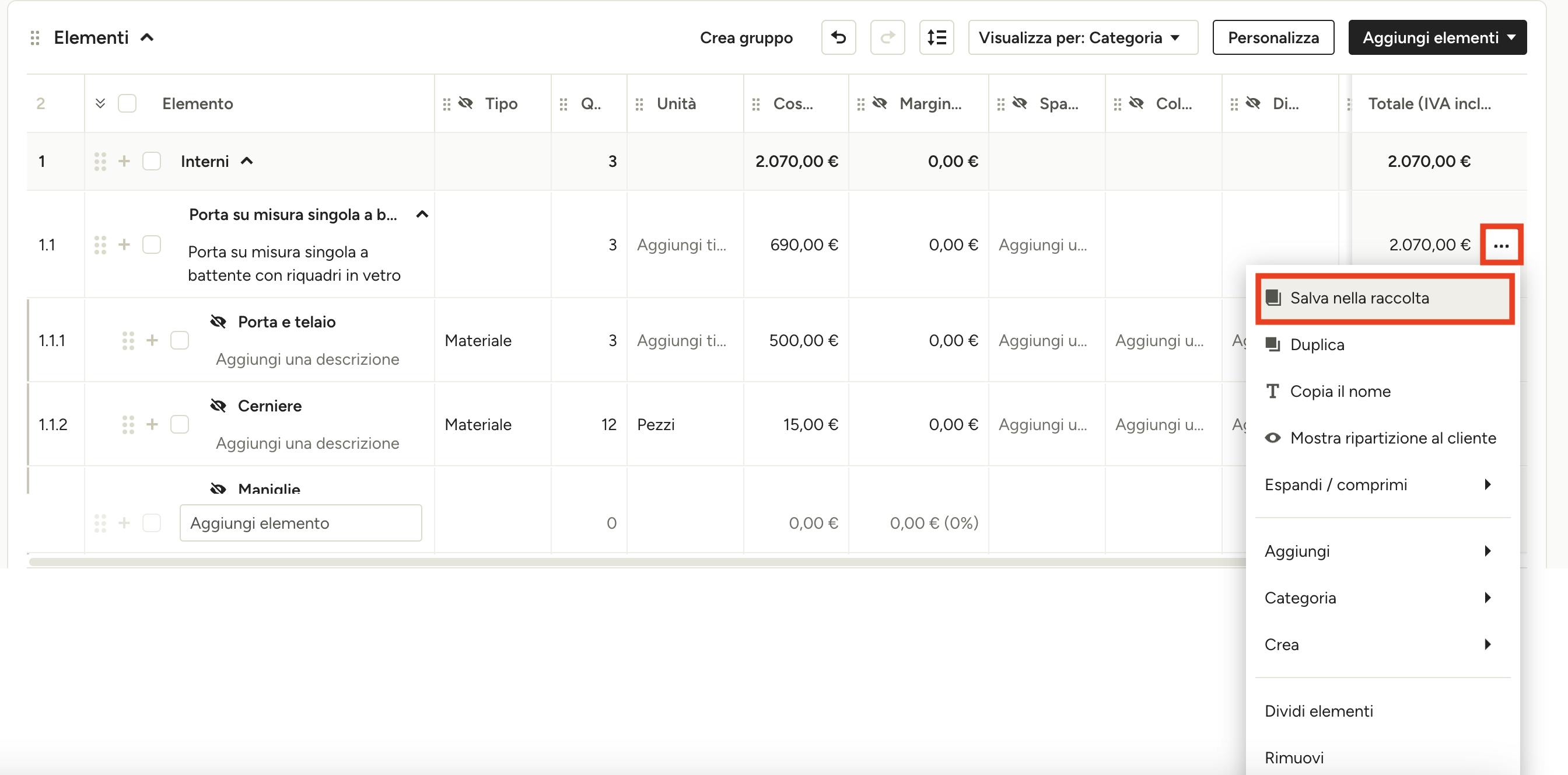Image resolution: width=1568 pixels, height=775 pixels.
Task: Click the Salva nella raccolta bookmark icon
Action: click(1273, 298)
